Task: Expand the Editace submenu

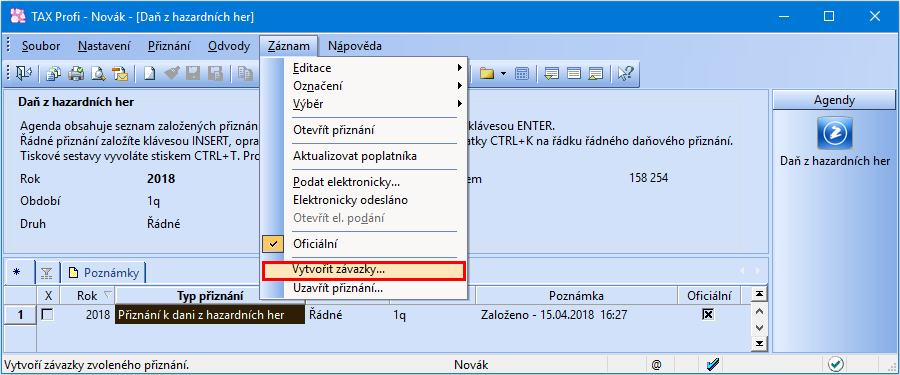Action: 364,68
